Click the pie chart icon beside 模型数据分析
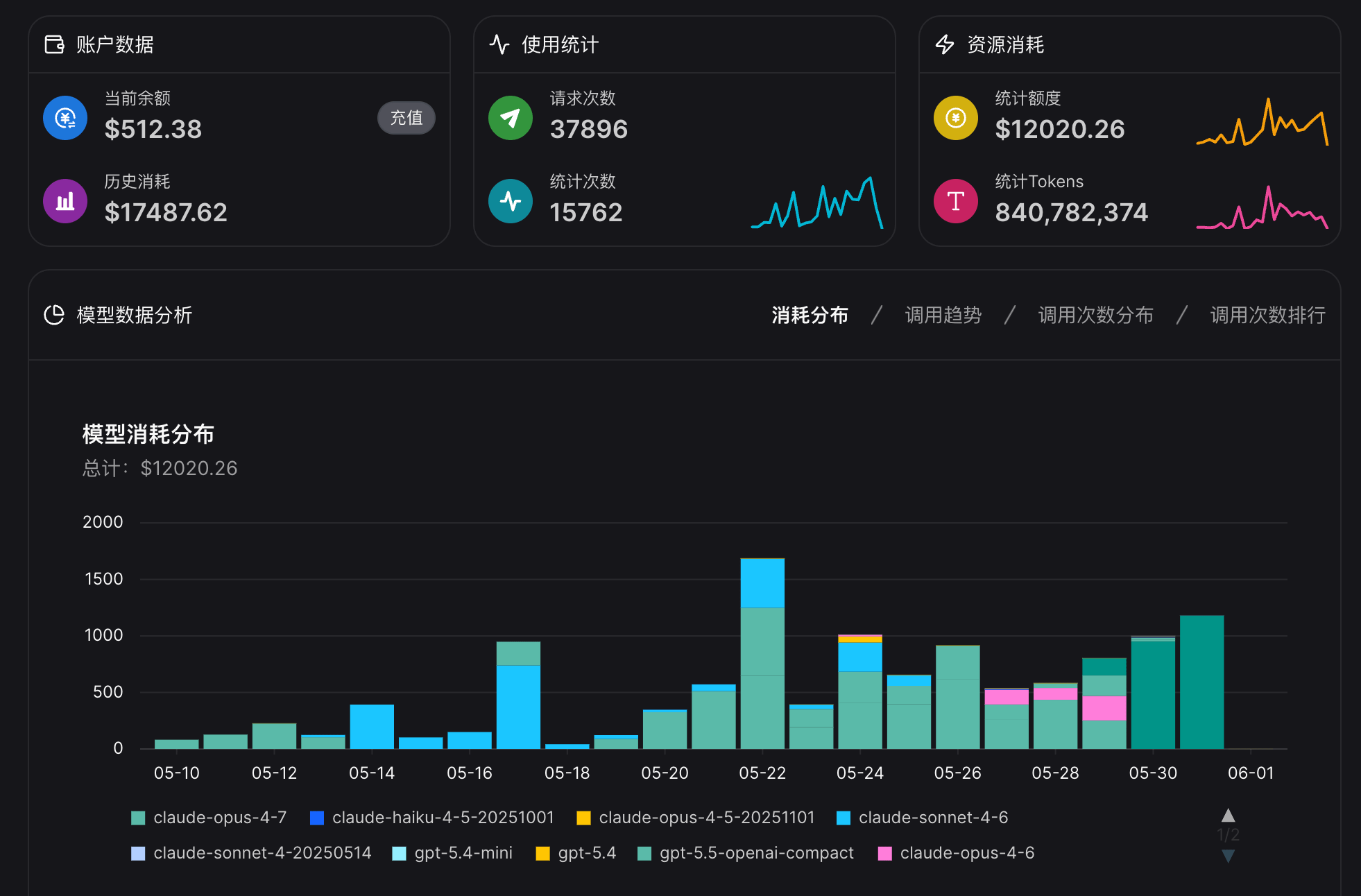 (x=54, y=315)
